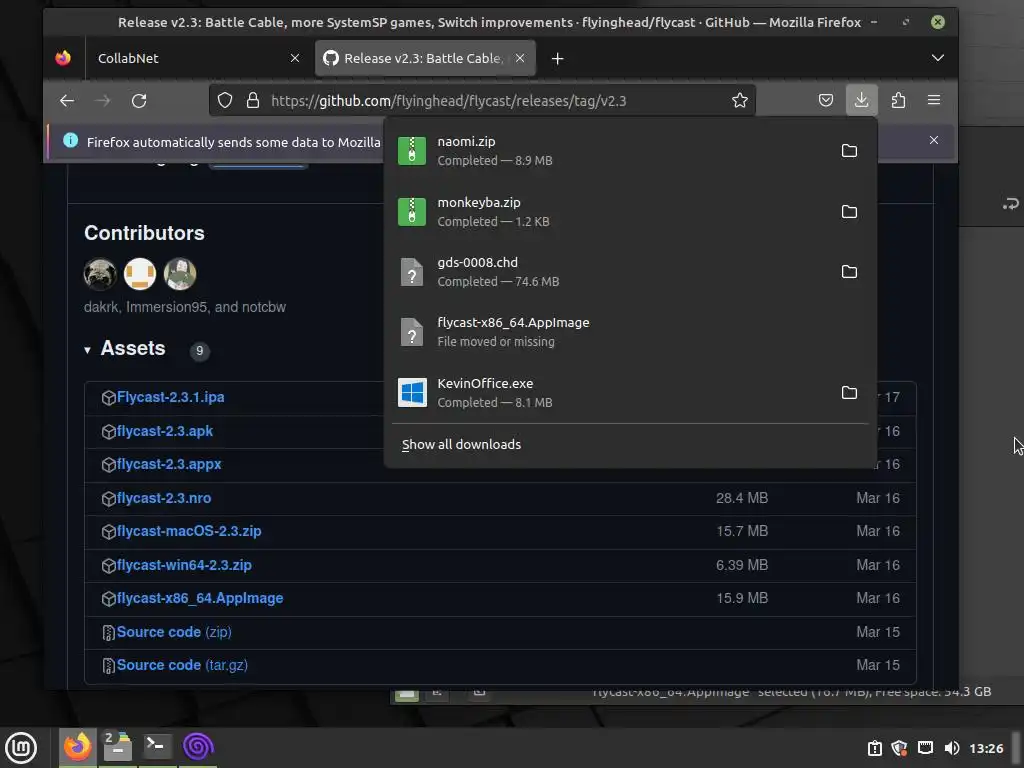Image resolution: width=1024 pixels, height=768 pixels.
Task: Open Flycast swirl icon in taskbar
Action: point(198,746)
